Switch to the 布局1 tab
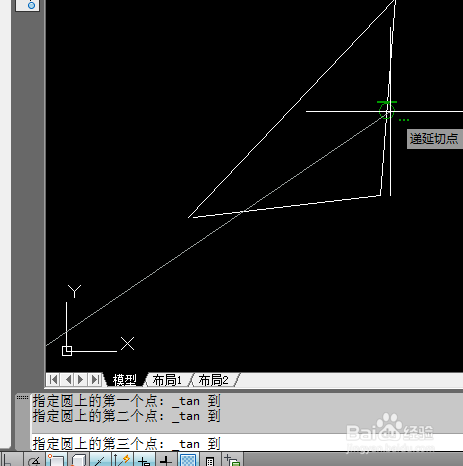The width and height of the screenshot is (463, 466). 167,380
